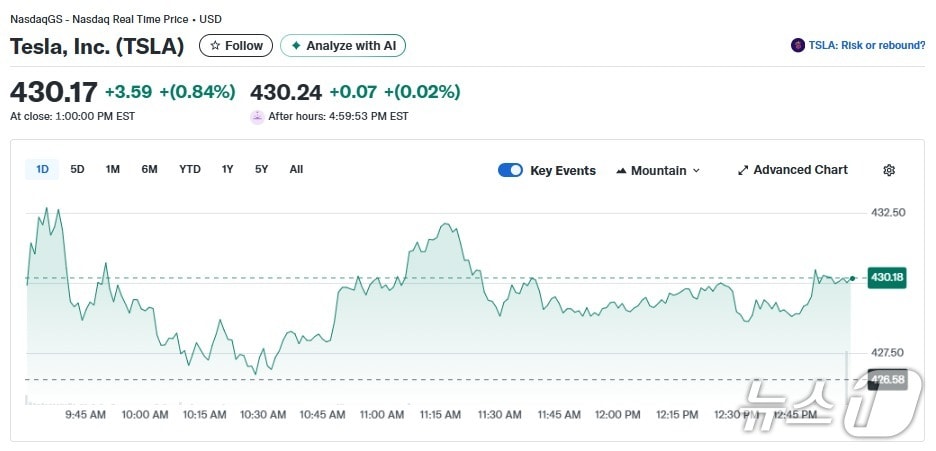936x451 pixels.
Task: Toggle the Key Events switch
Action: coord(510,170)
